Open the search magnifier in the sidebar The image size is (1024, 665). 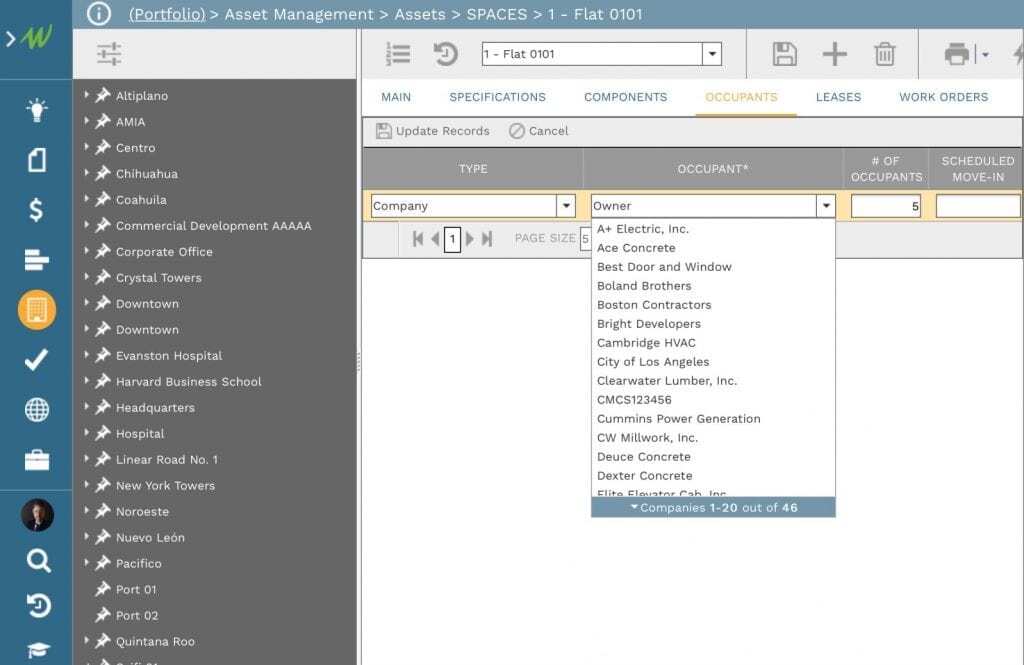tap(38, 560)
